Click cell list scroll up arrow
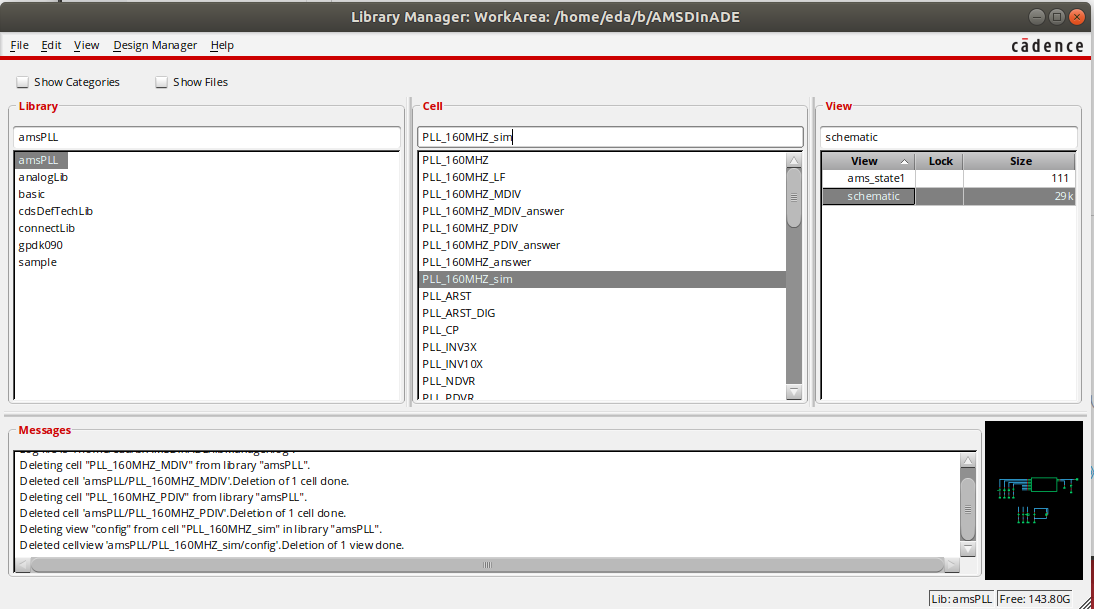The height and width of the screenshot is (609, 1094). (794, 160)
